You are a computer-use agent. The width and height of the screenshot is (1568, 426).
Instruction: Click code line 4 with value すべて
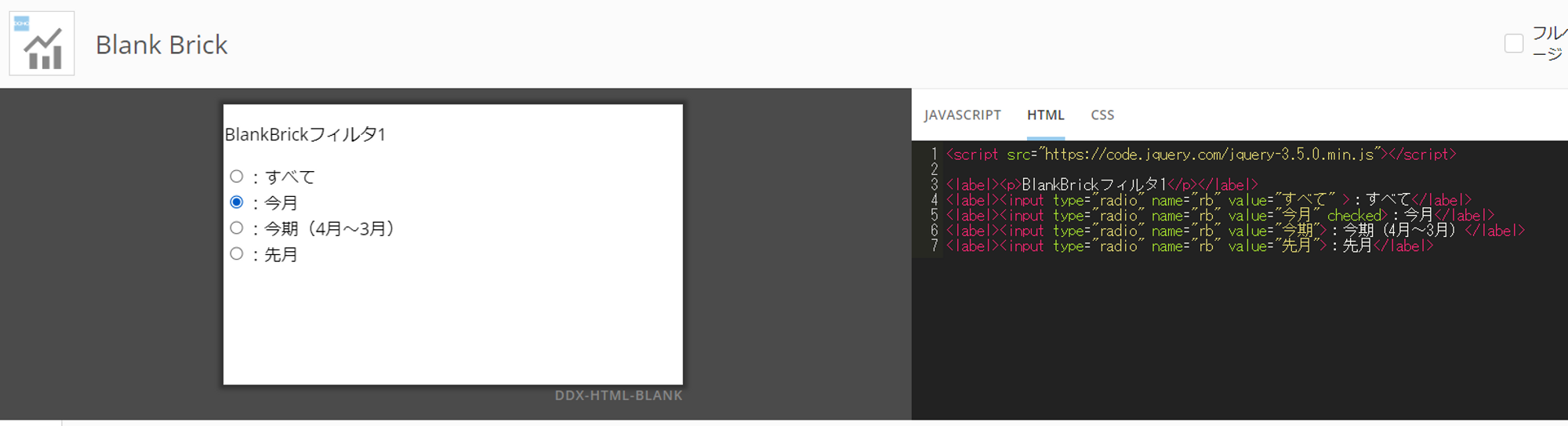[1209, 200]
